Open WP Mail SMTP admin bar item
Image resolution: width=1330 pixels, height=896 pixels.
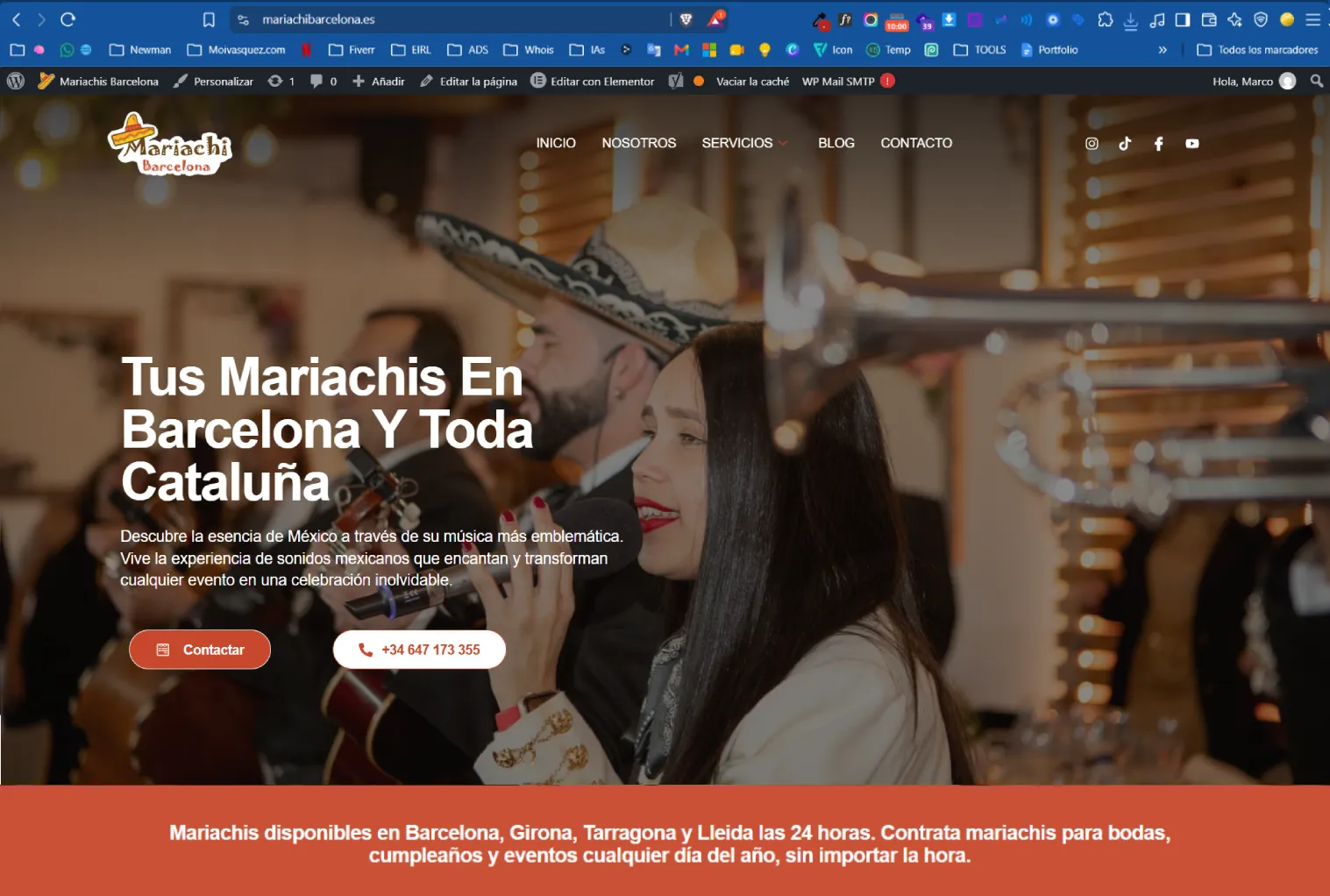pos(848,81)
